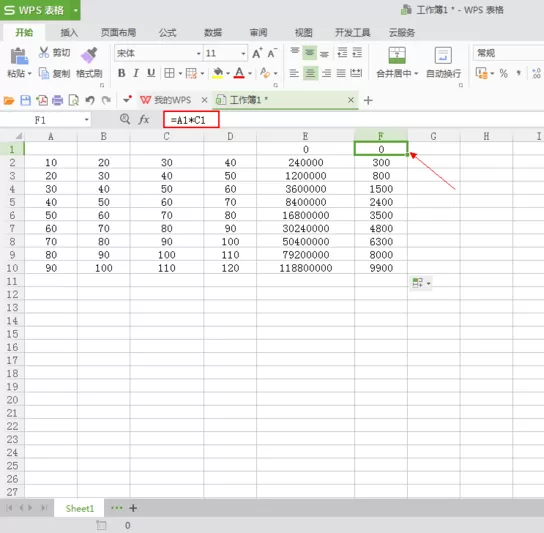Toggle Italic formatting
This screenshot has height=533, width=544.
136,73
